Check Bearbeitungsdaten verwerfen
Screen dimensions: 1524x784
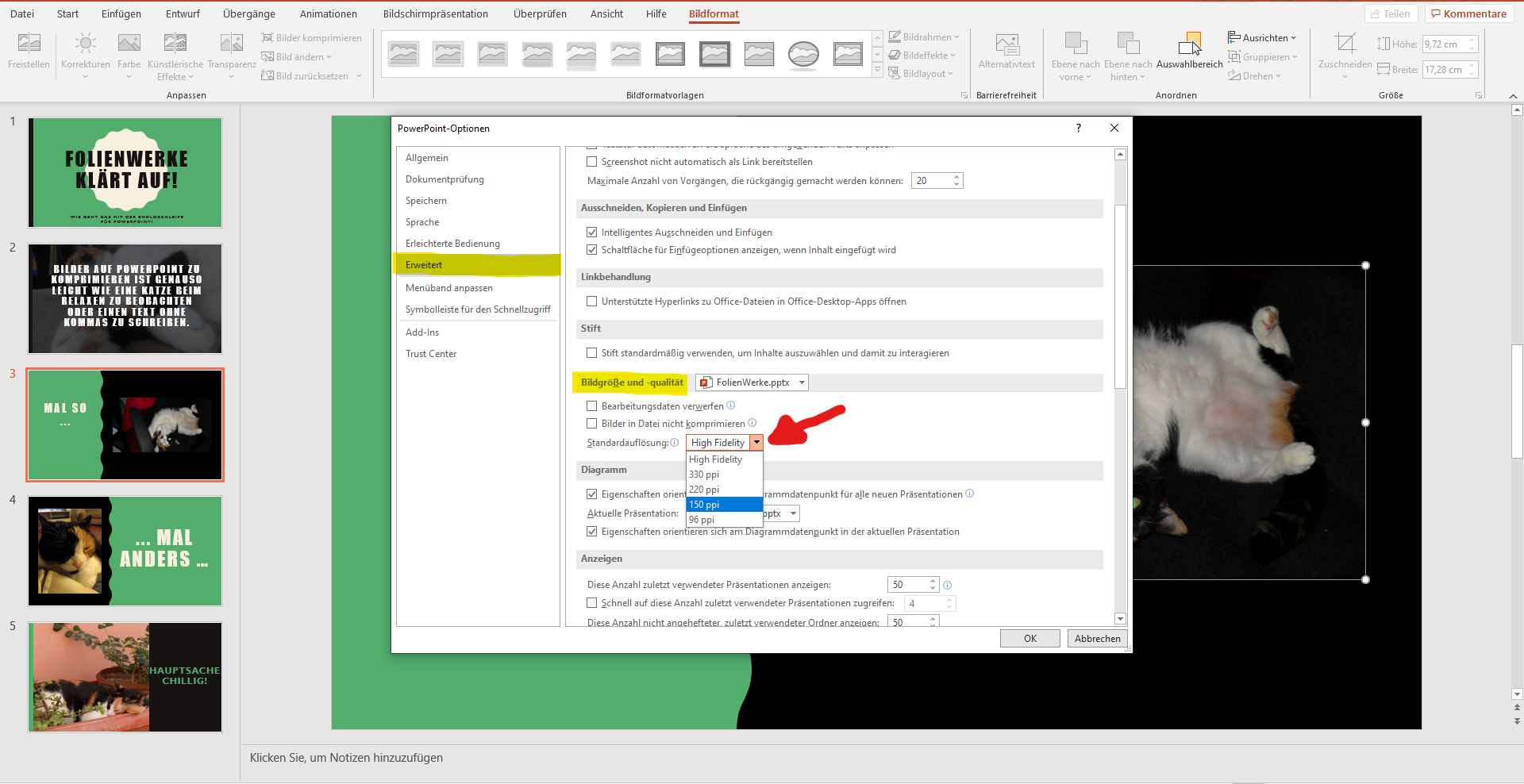591,406
